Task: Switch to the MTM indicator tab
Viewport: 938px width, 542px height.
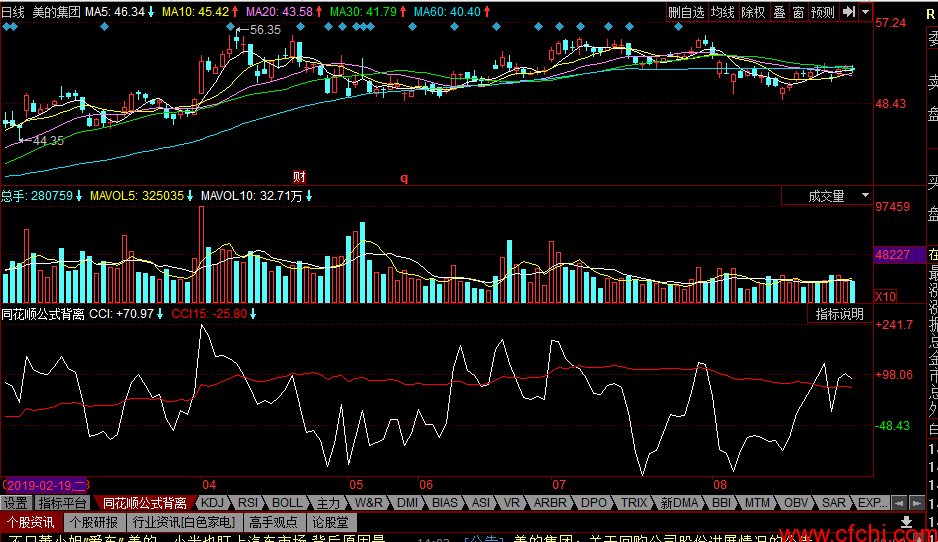Action: (x=757, y=503)
